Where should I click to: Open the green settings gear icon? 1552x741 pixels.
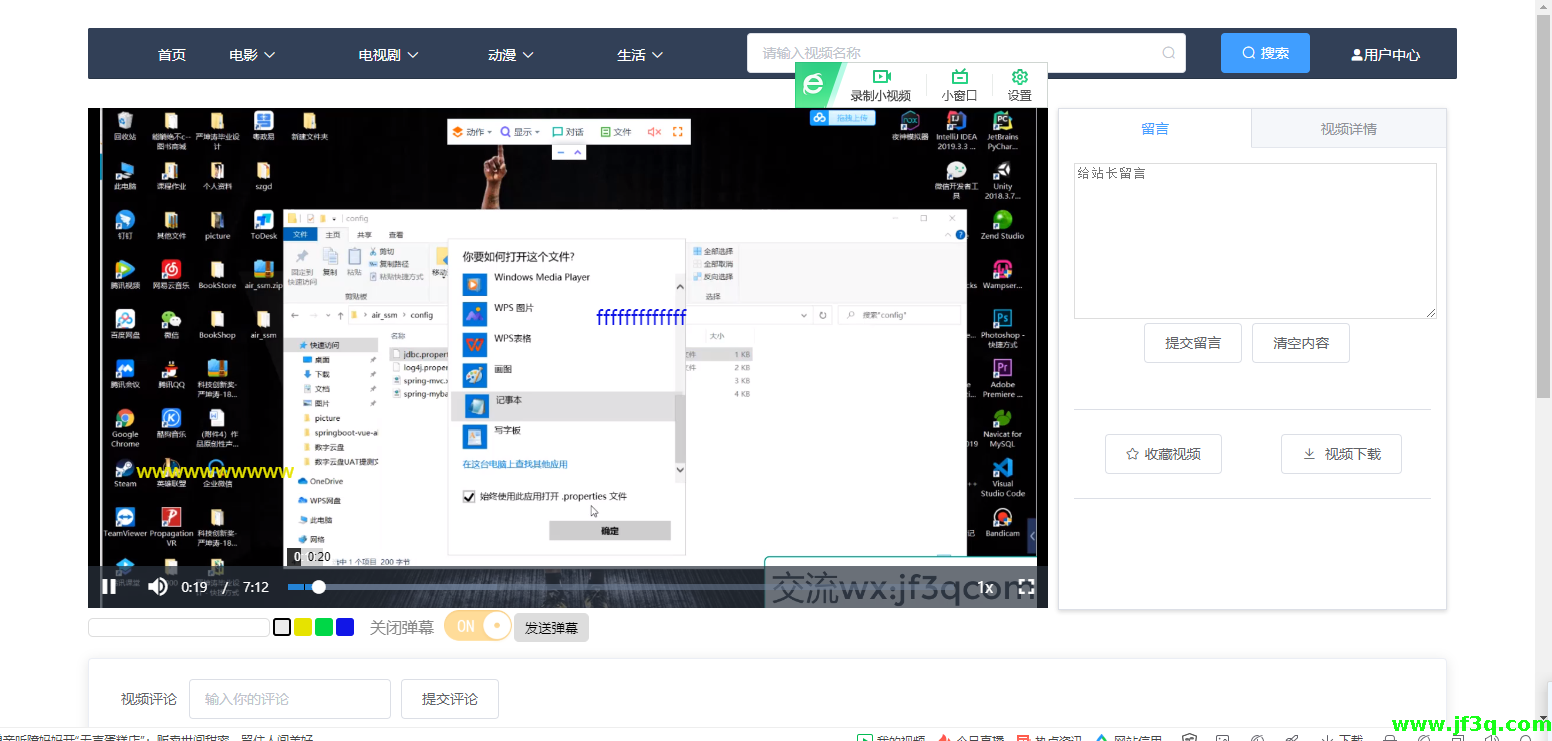1019,78
